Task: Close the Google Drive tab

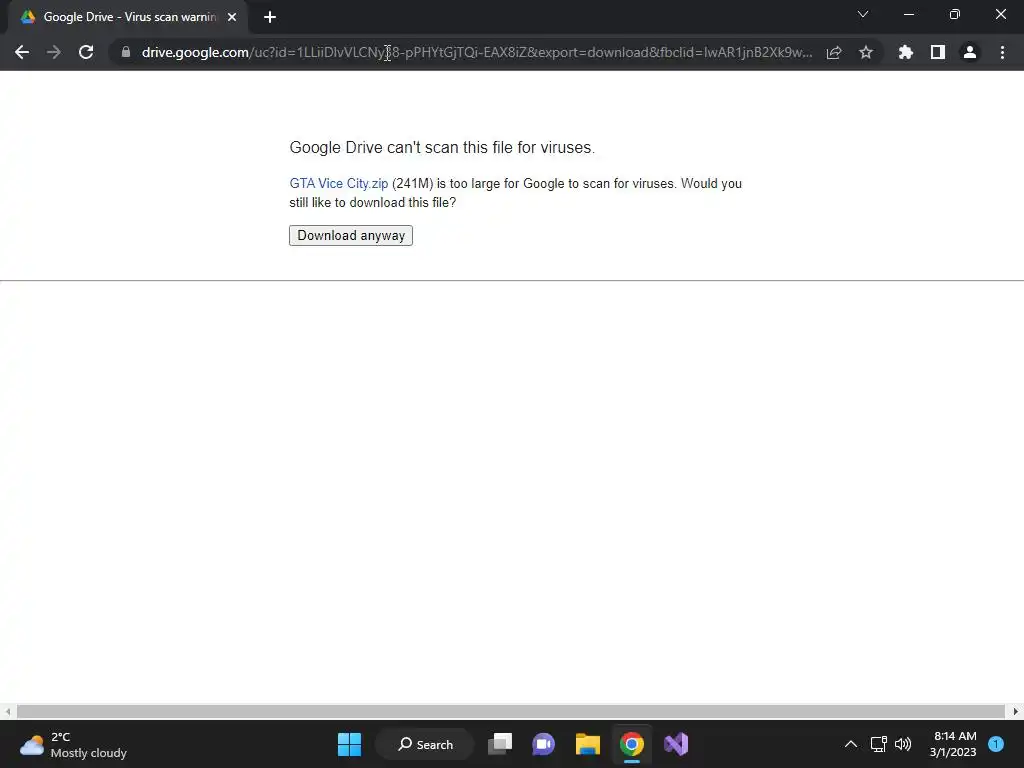Action: pos(232,17)
